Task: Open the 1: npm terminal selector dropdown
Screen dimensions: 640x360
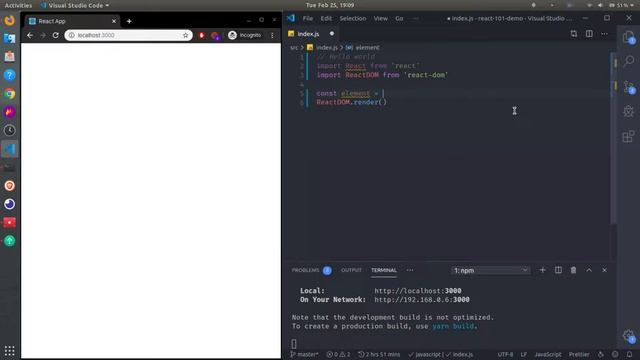Action: (x=491, y=270)
